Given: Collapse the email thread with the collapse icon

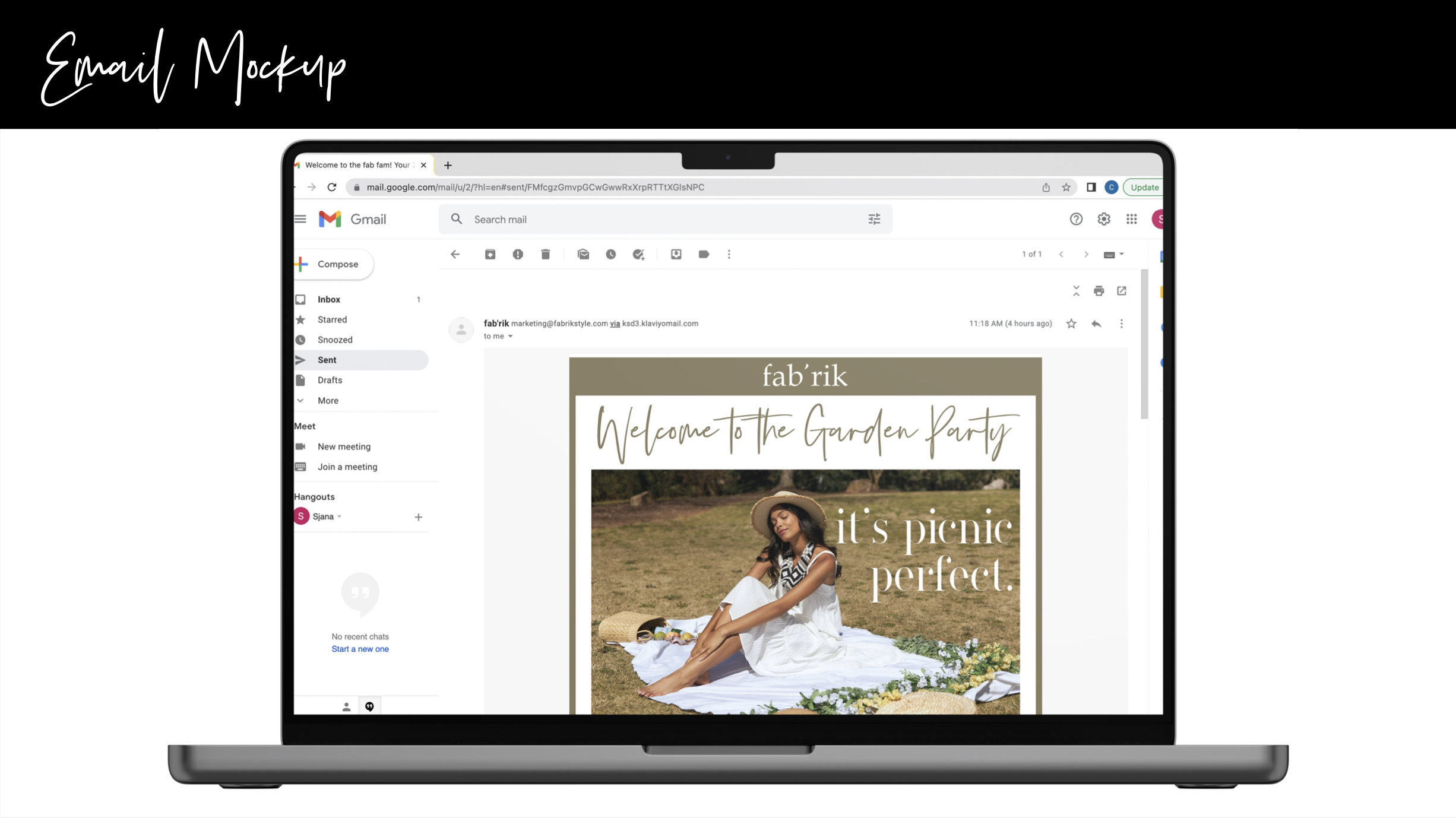Looking at the screenshot, I should tap(1076, 291).
